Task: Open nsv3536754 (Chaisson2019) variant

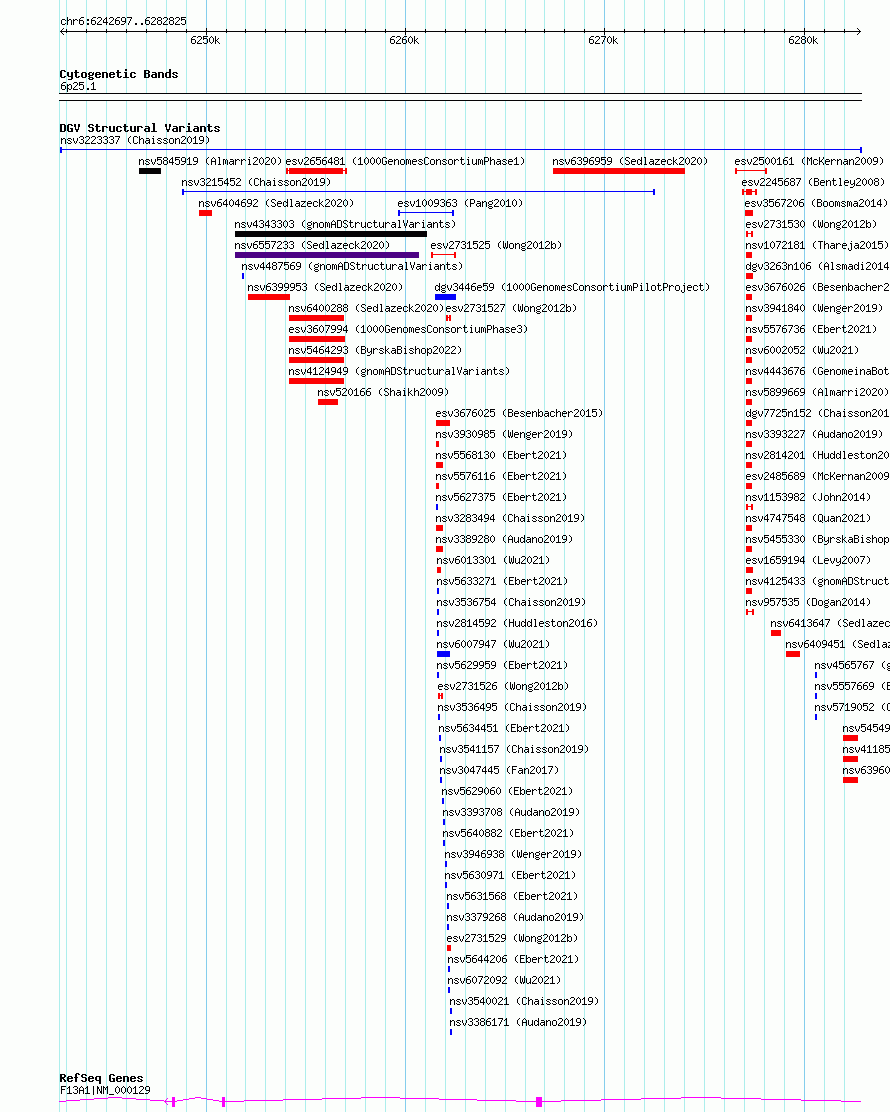Action: (x=511, y=602)
